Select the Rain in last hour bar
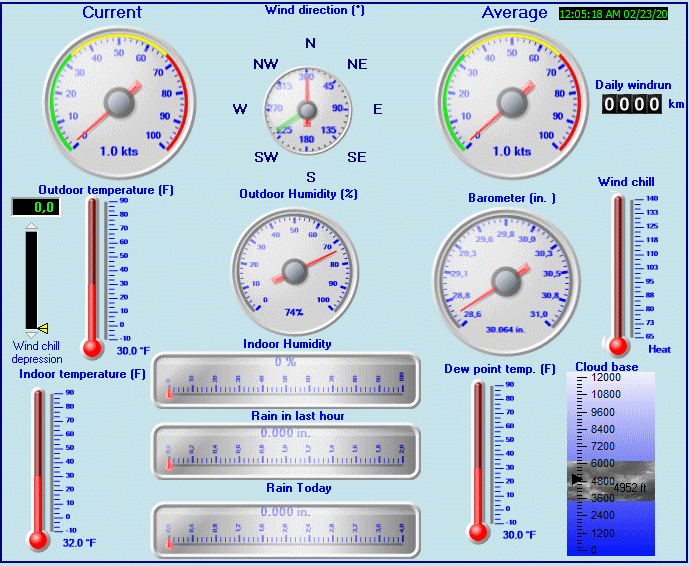Screen dimensions: 690x566 [x=286, y=451]
